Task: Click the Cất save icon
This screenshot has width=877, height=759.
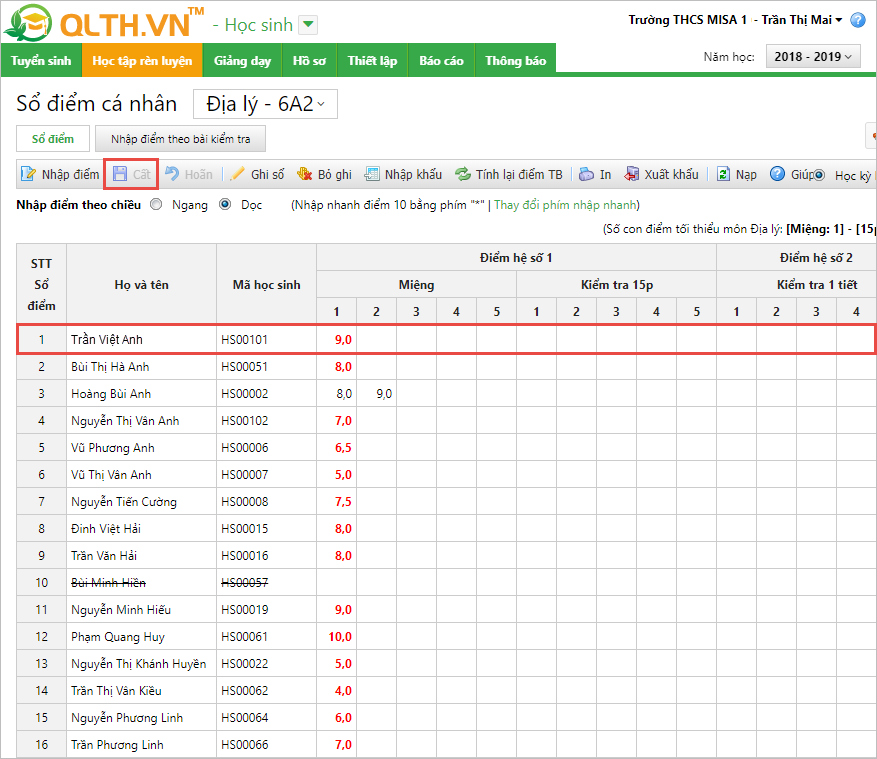Action: coord(120,174)
